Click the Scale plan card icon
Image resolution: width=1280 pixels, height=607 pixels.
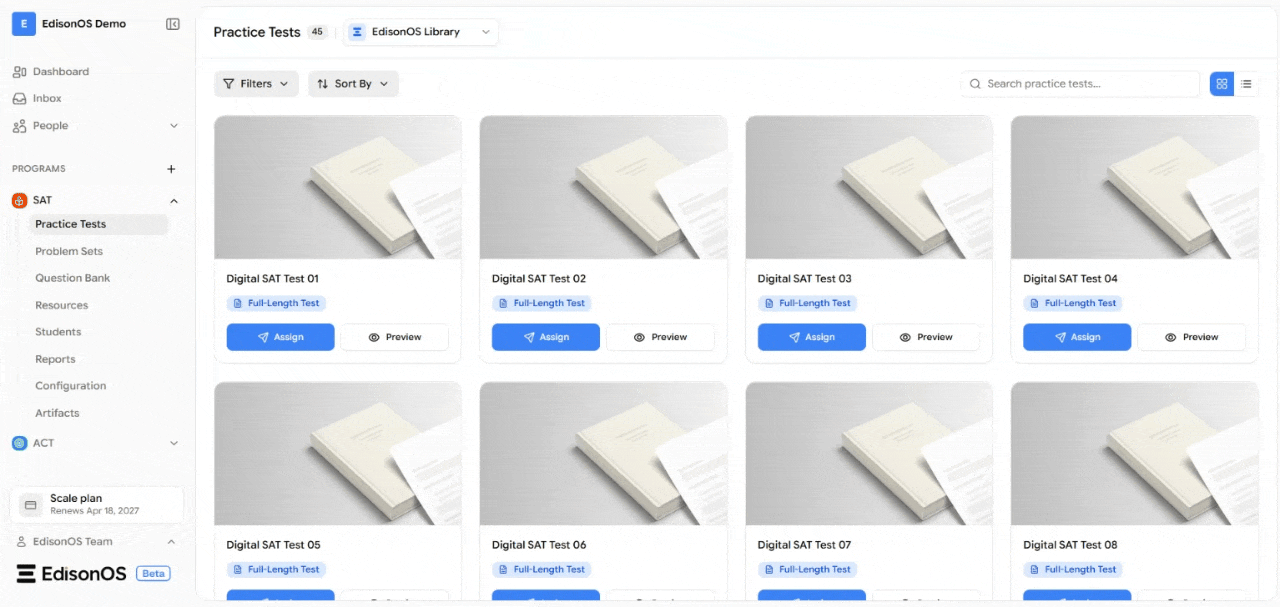tap(30, 505)
